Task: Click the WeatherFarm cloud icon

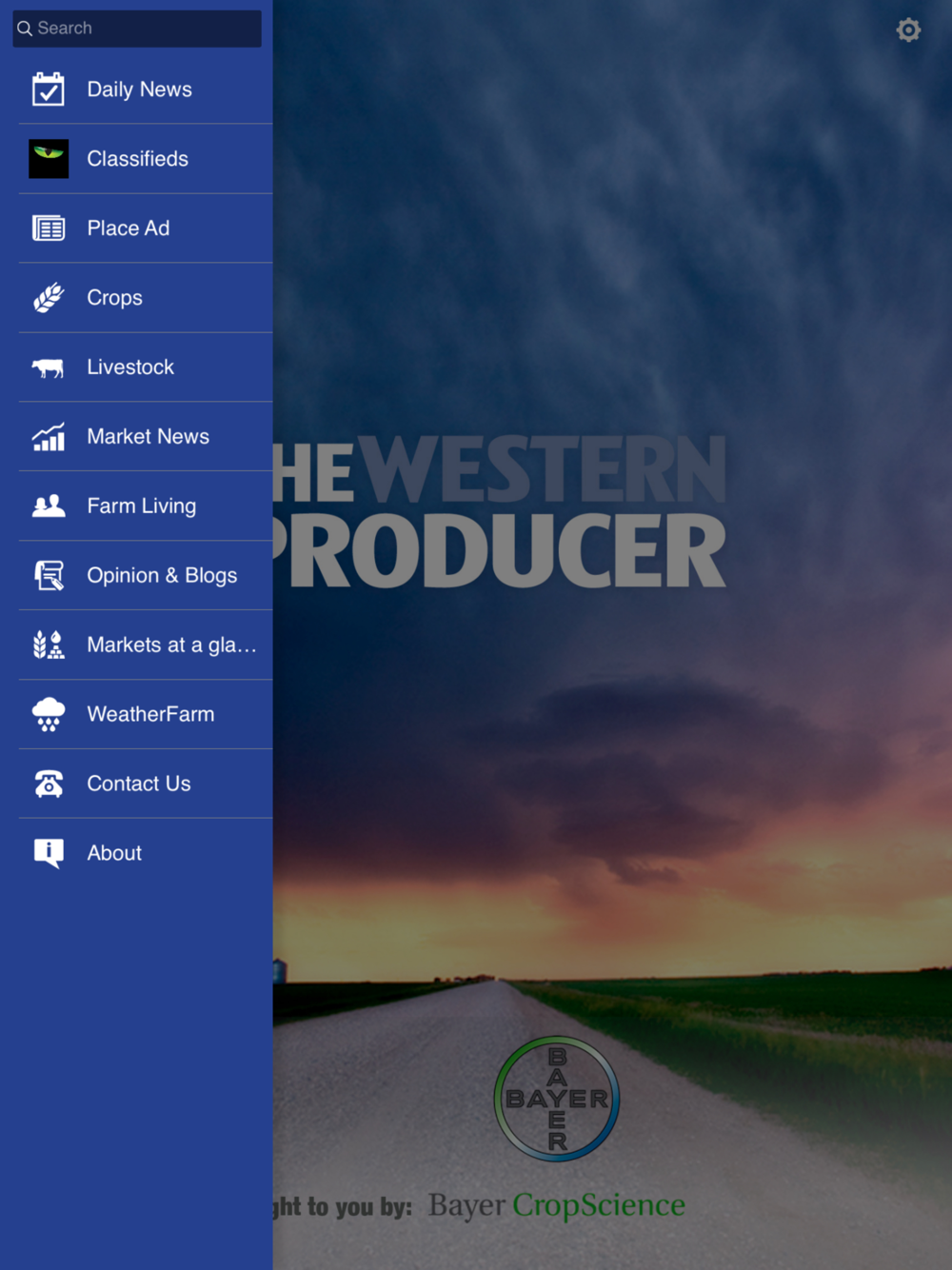Action: coord(49,714)
